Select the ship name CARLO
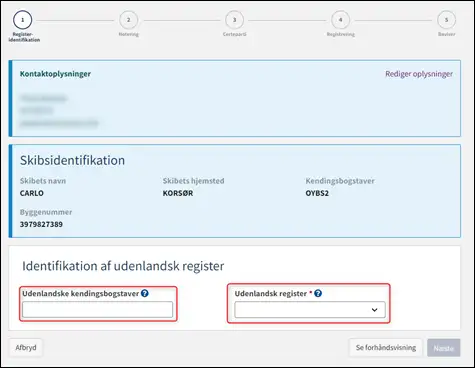This screenshot has height=368, width=475. pos(32,193)
